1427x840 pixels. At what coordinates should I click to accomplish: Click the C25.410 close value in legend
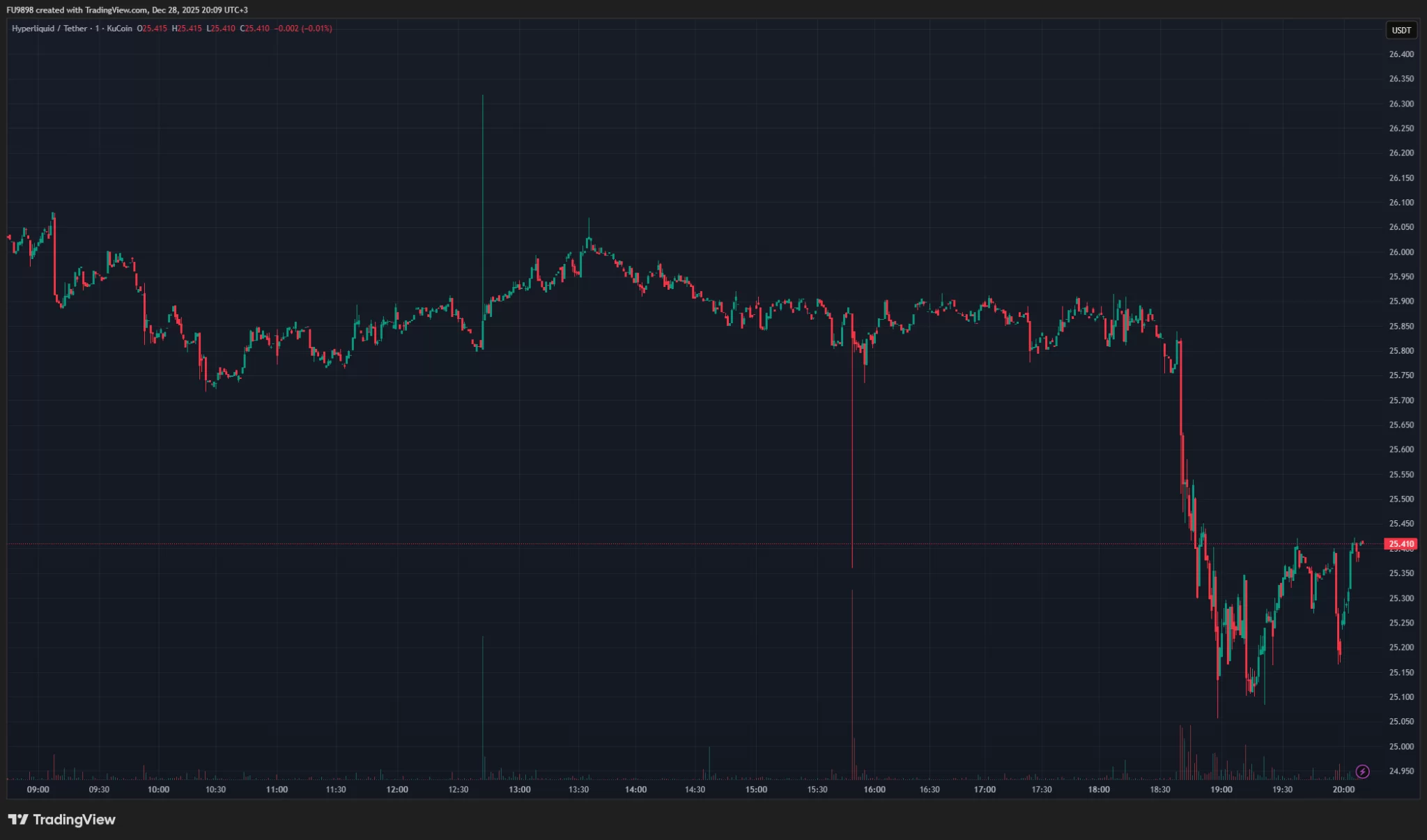click(x=254, y=29)
